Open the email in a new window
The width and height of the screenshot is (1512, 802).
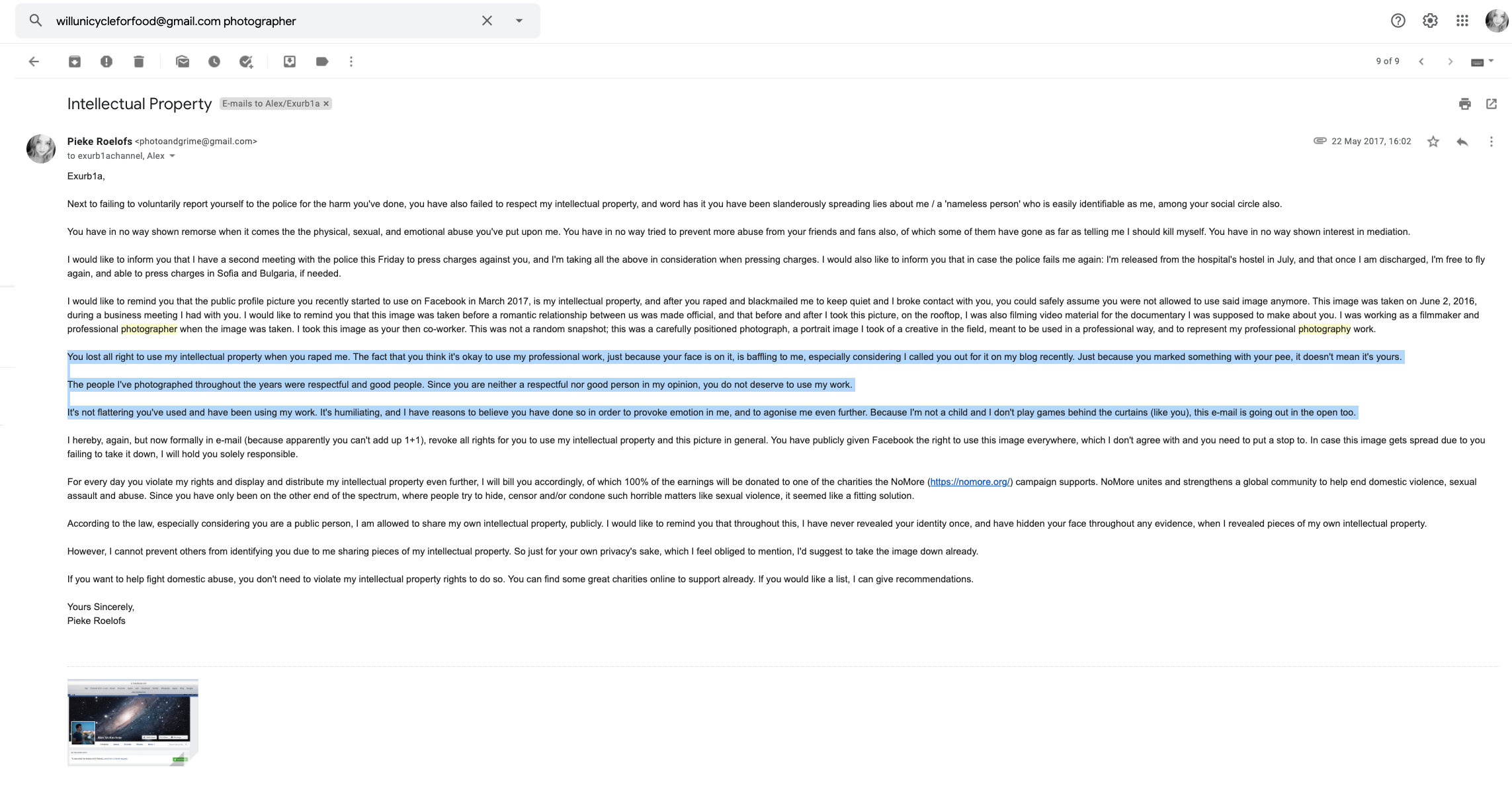coord(1491,104)
